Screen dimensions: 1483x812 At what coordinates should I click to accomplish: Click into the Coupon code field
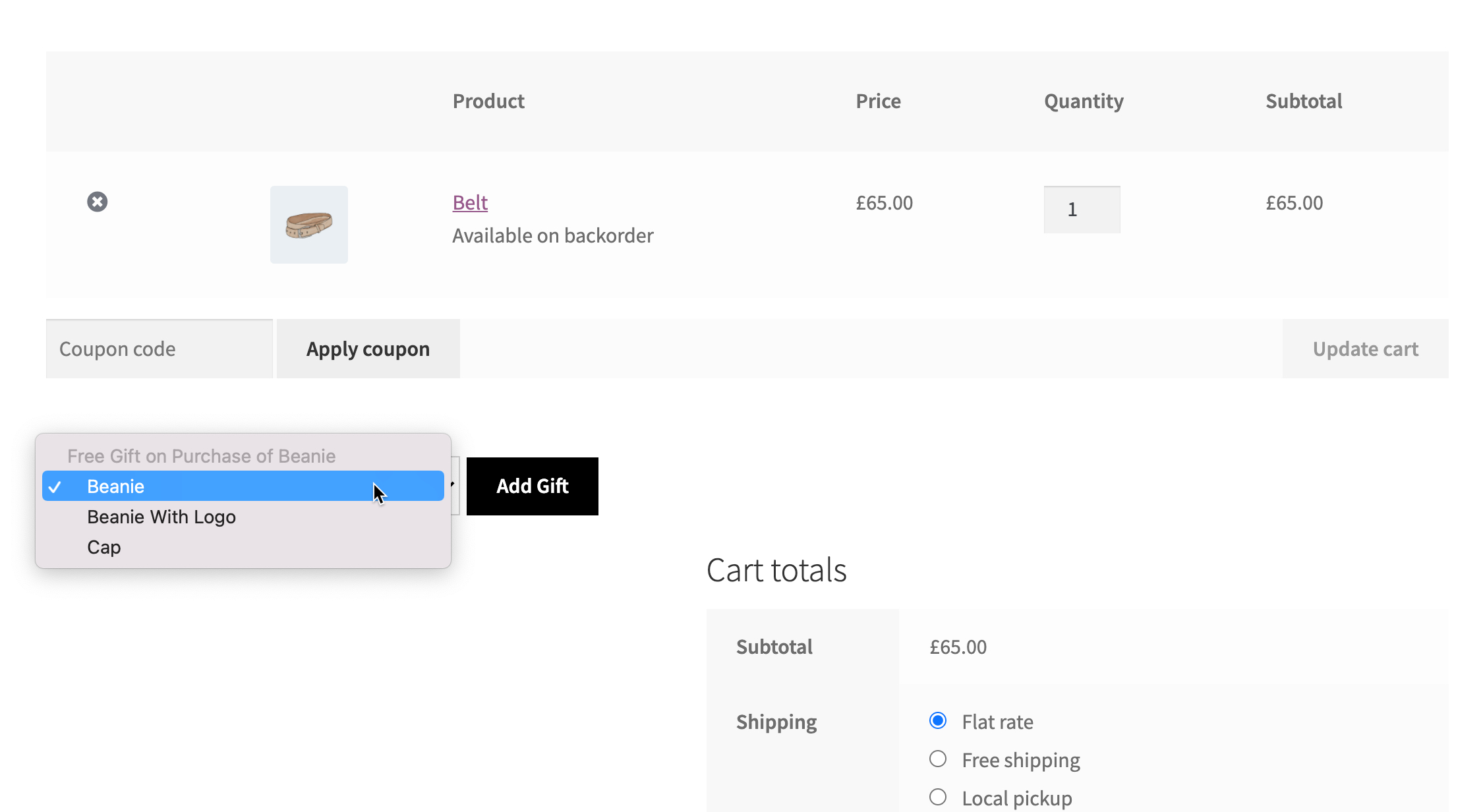pyautogui.click(x=159, y=349)
